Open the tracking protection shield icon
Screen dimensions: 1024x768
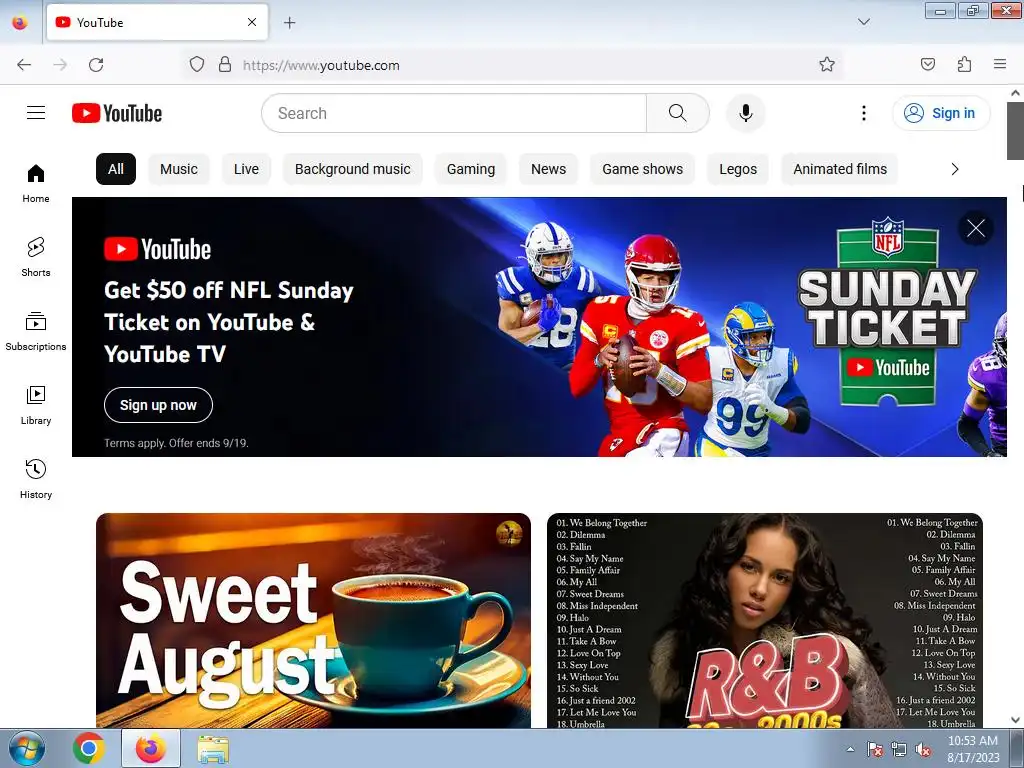[197, 64]
